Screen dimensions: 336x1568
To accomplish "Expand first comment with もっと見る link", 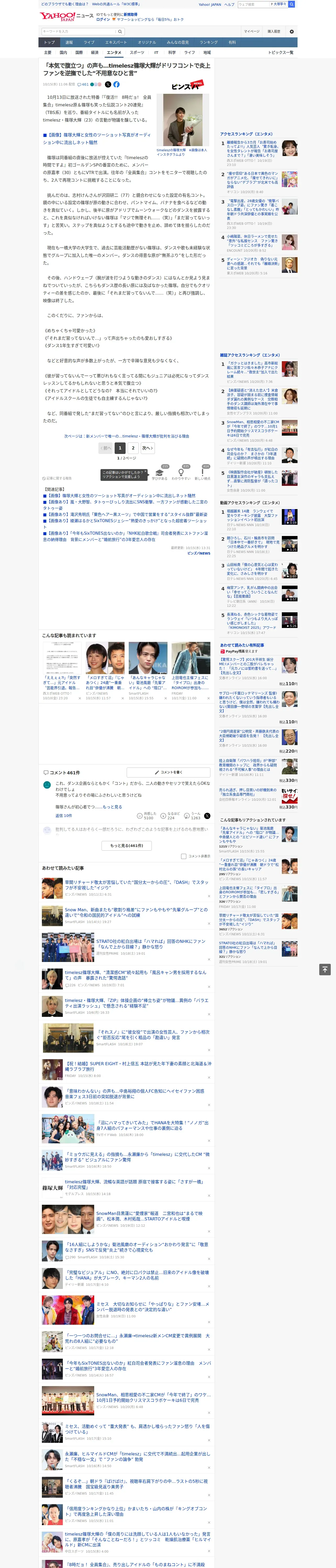I will [x=112, y=807].
